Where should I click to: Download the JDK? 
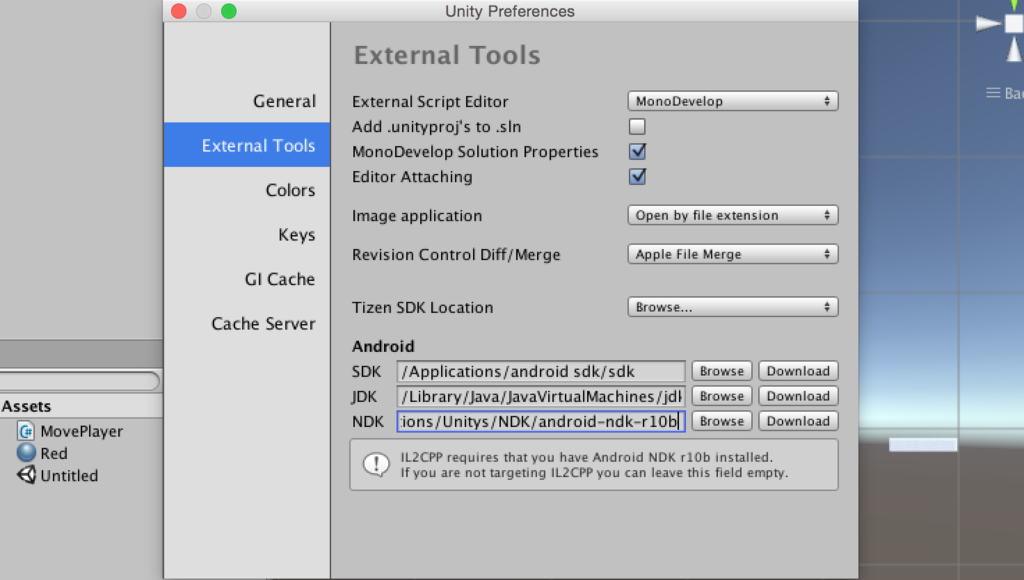click(x=798, y=396)
